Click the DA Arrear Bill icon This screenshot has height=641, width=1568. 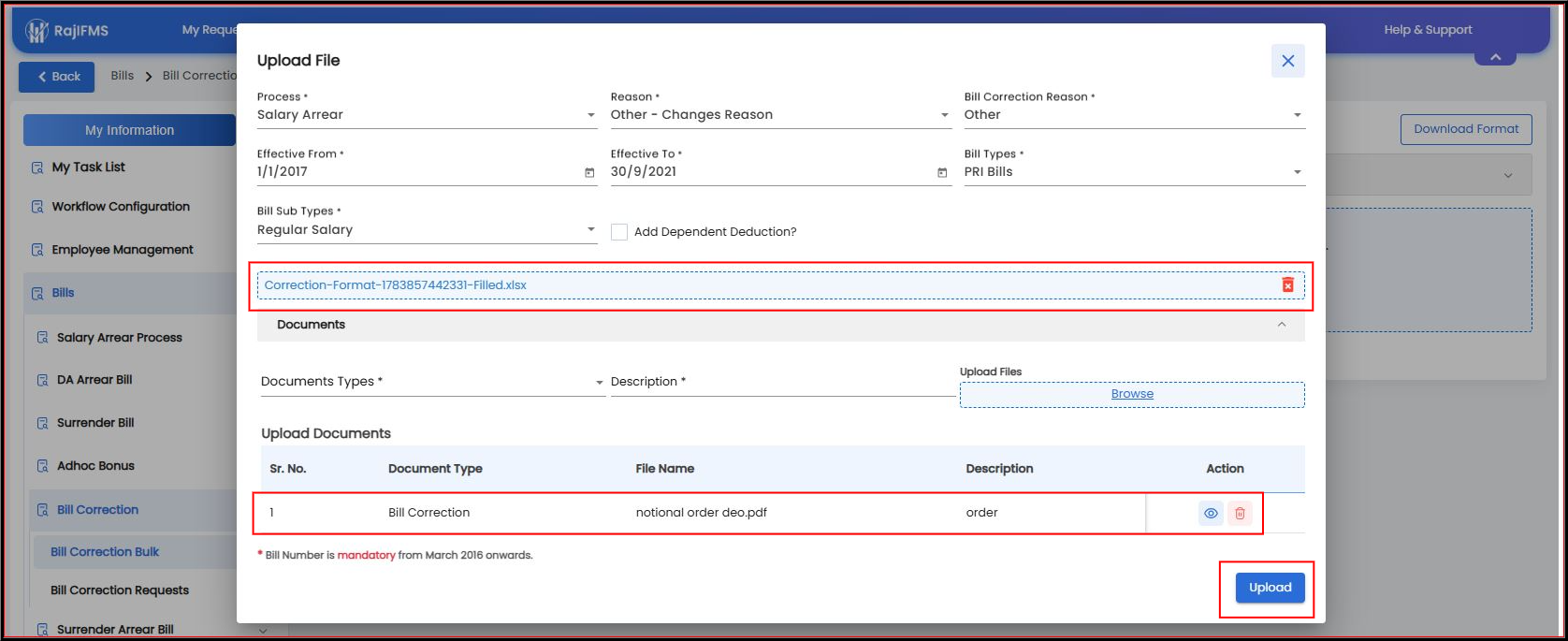pos(42,380)
